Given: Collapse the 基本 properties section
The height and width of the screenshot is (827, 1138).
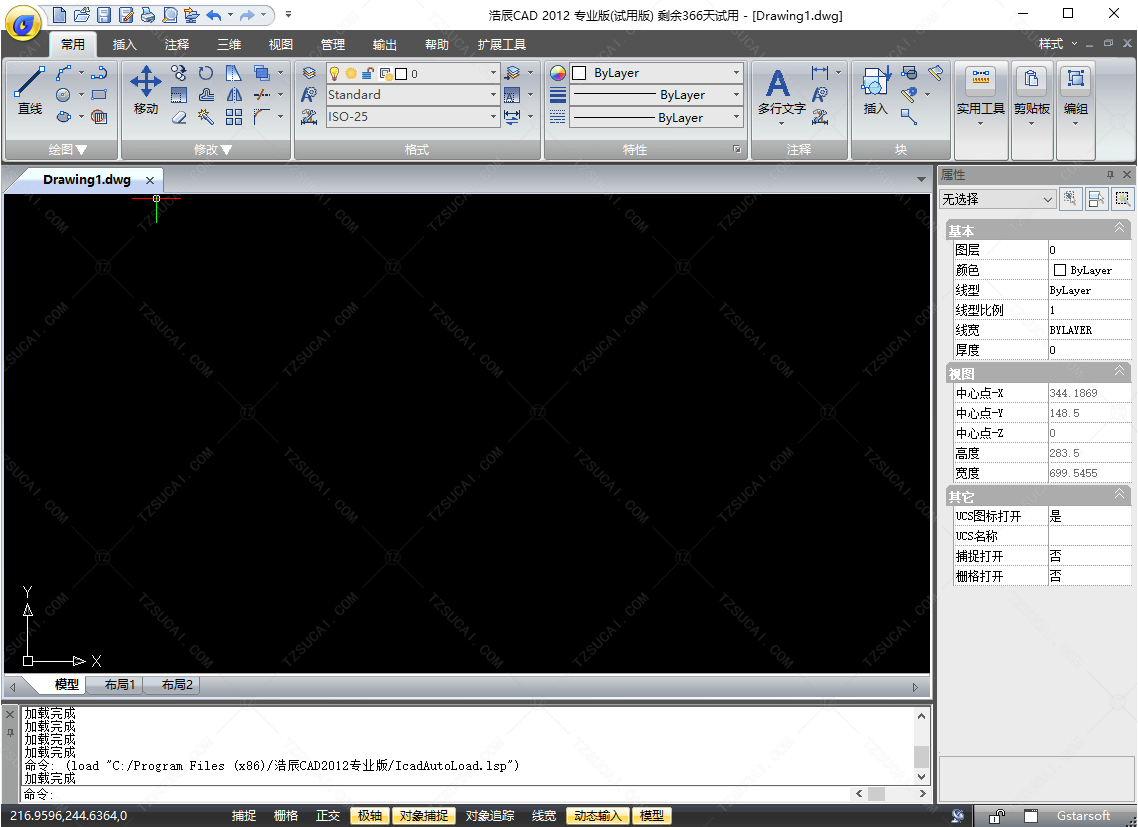Looking at the screenshot, I should [1119, 229].
